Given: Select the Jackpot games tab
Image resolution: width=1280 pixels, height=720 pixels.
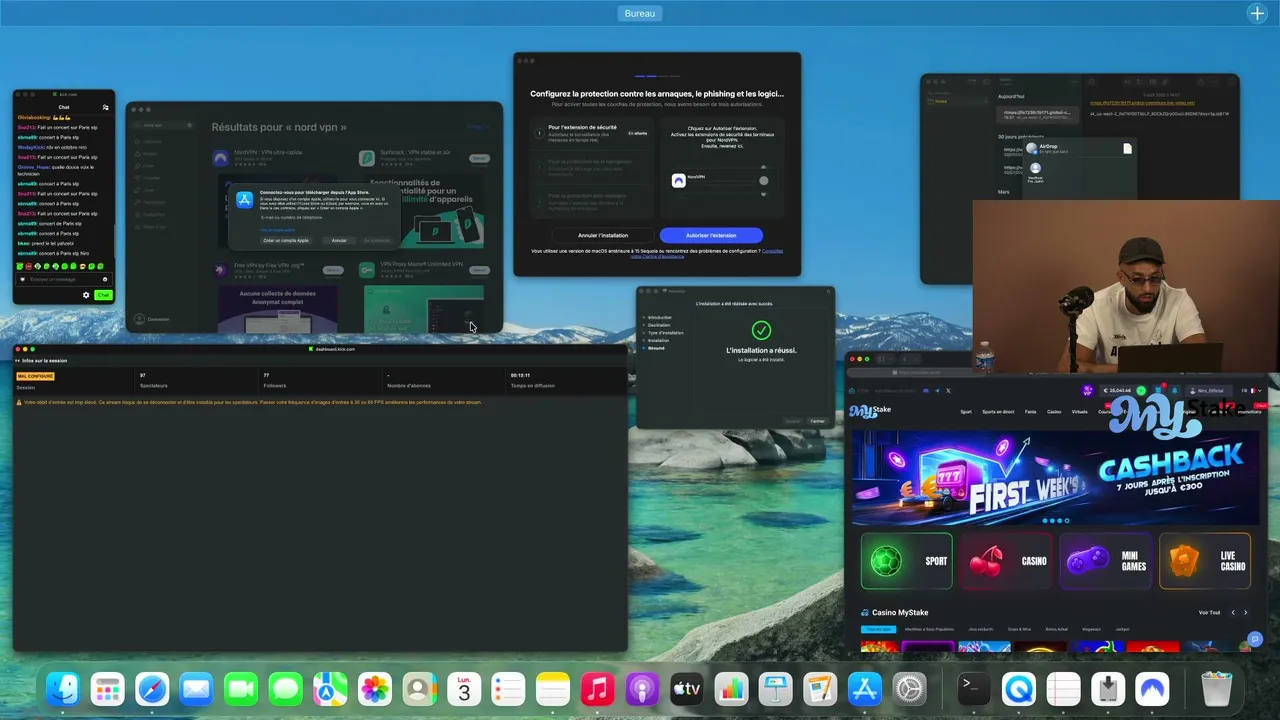Looking at the screenshot, I should pyautogui.click(x=1122, y=629).
